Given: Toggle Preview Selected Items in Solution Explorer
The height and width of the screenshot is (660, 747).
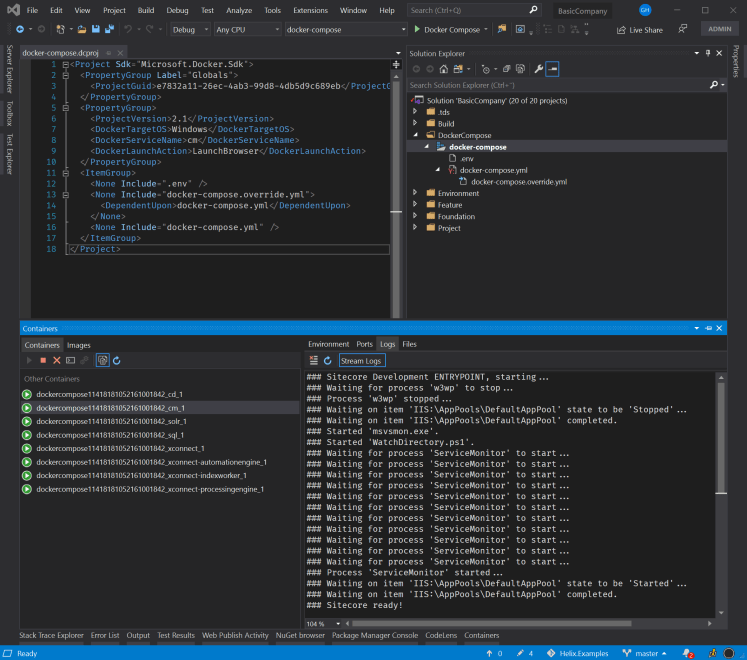Looking at the screenshot, I should tap(553, 69).
